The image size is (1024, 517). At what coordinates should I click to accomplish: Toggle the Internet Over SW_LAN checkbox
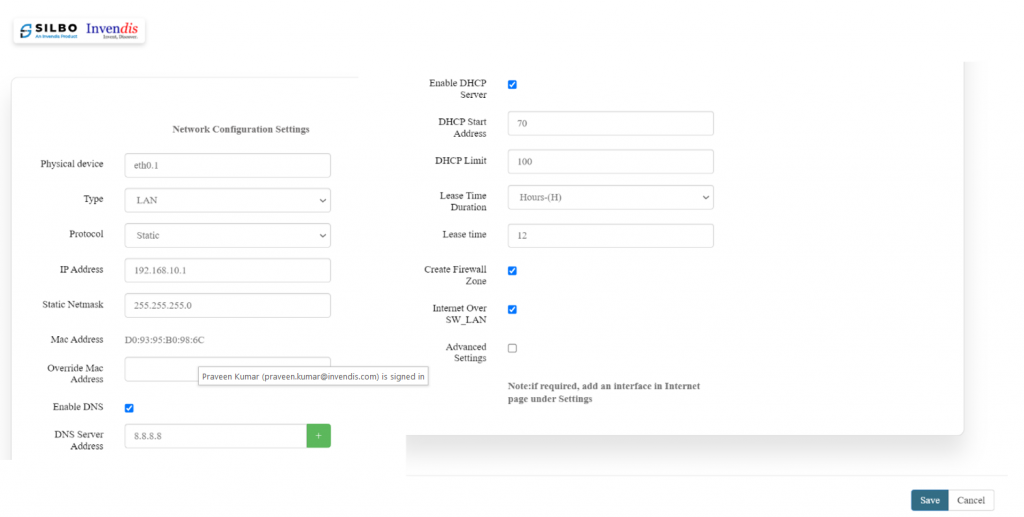tap(512, 310)
